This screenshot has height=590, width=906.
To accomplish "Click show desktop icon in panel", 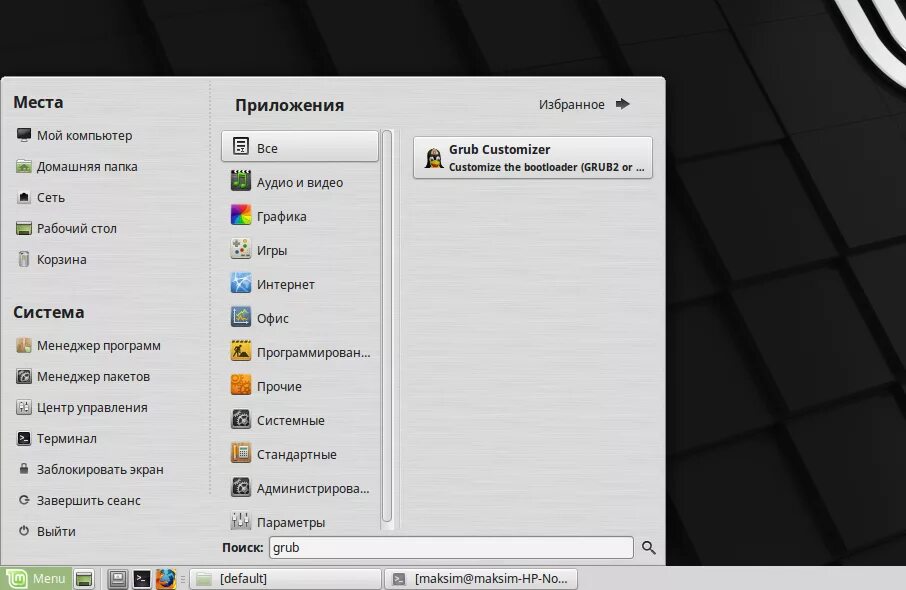I will tap(84, 578).
